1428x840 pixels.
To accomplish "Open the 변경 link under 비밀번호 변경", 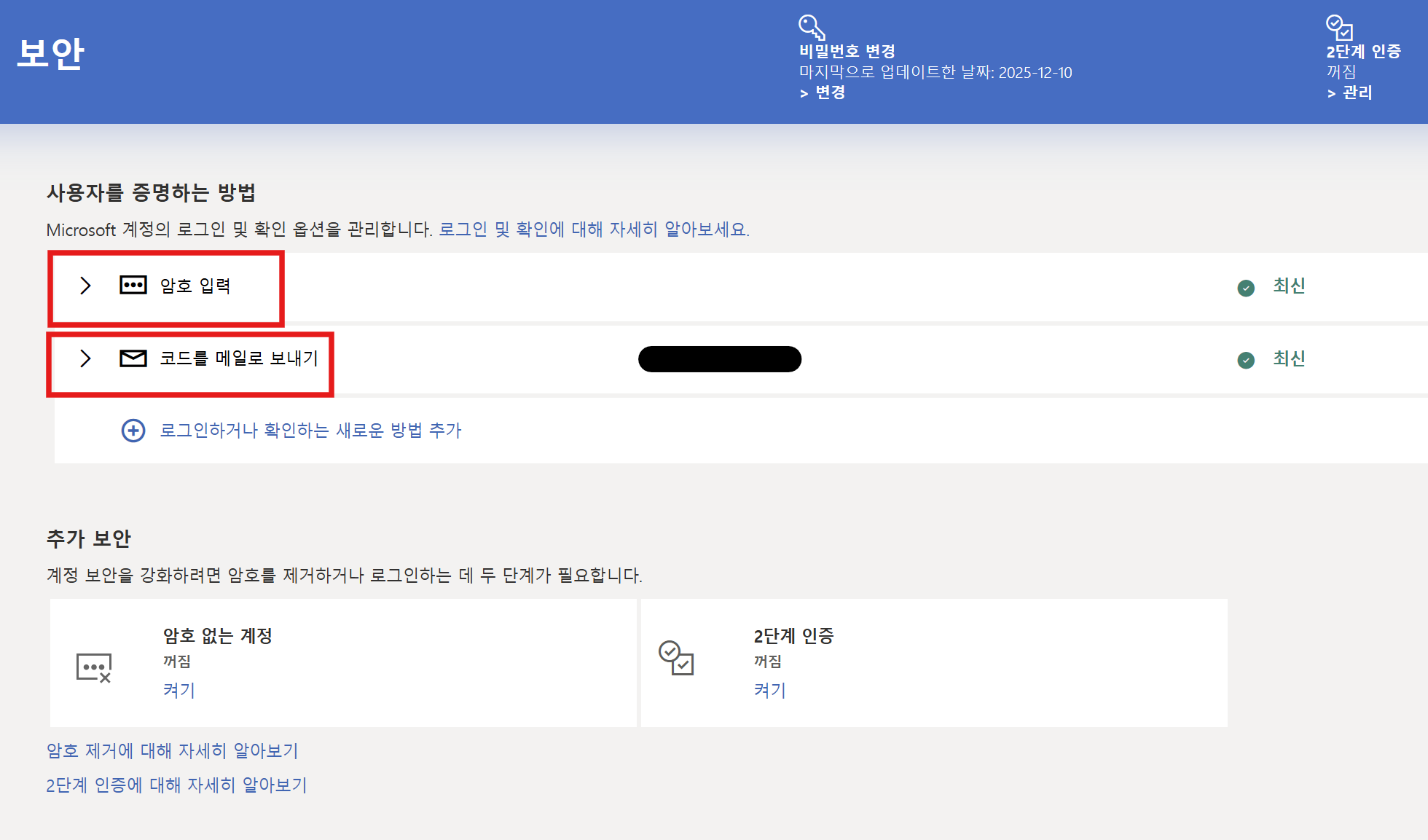I will point(830,93).
